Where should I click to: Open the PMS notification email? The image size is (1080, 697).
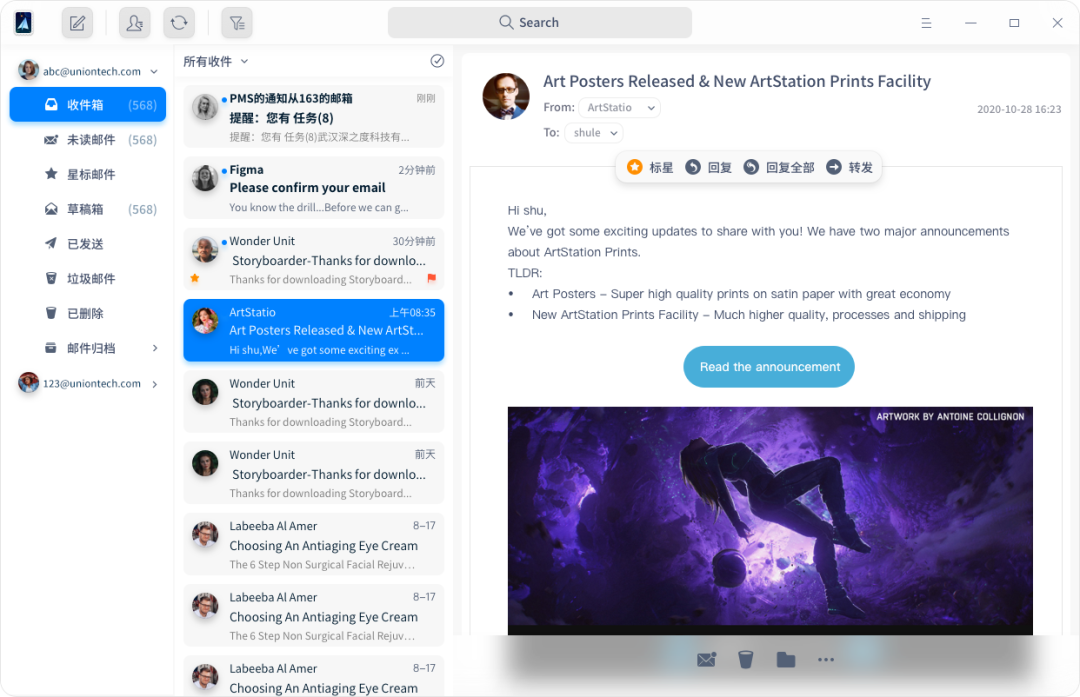point(313,116)
